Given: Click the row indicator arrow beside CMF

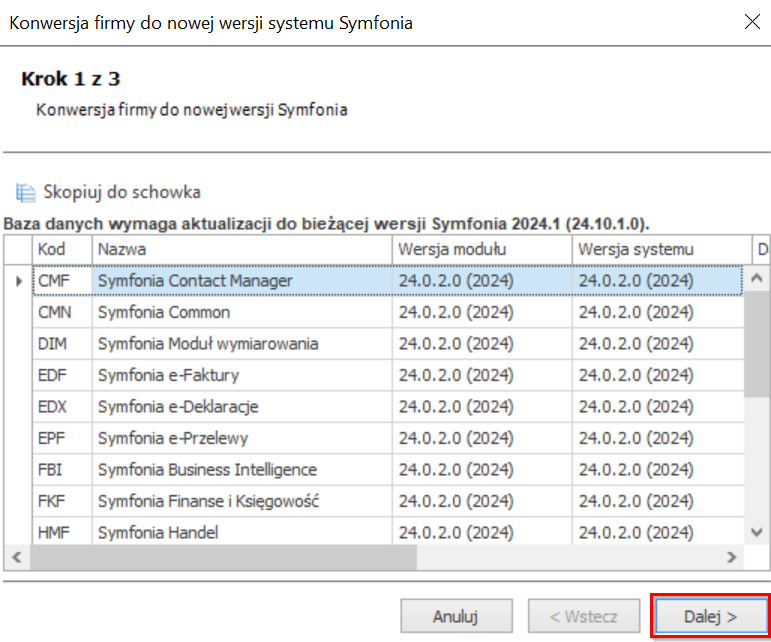Looking at the screenshot, I should click(x=19, y=281).
